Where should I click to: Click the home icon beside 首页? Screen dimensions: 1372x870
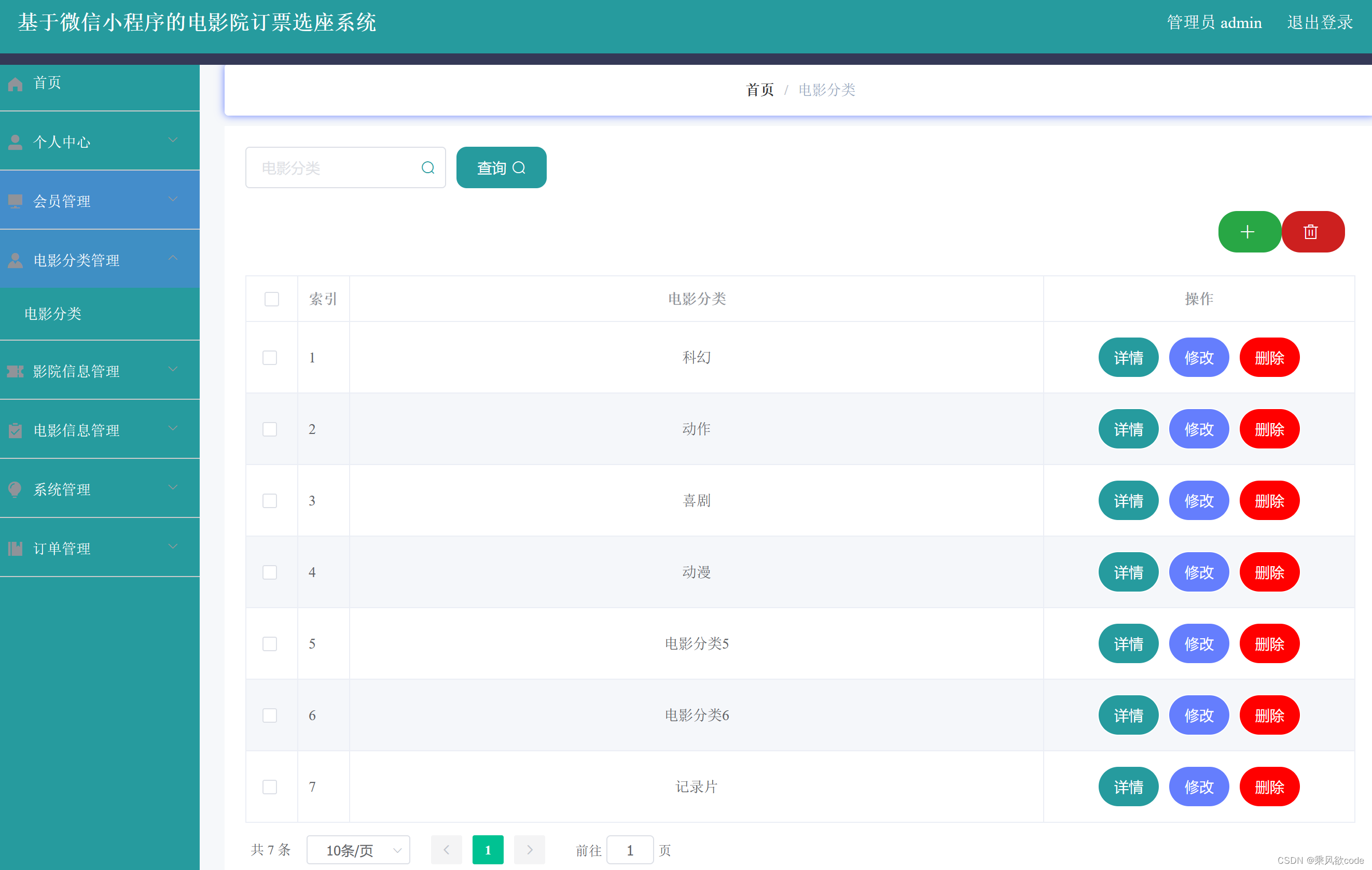click(x=16, y=83)
